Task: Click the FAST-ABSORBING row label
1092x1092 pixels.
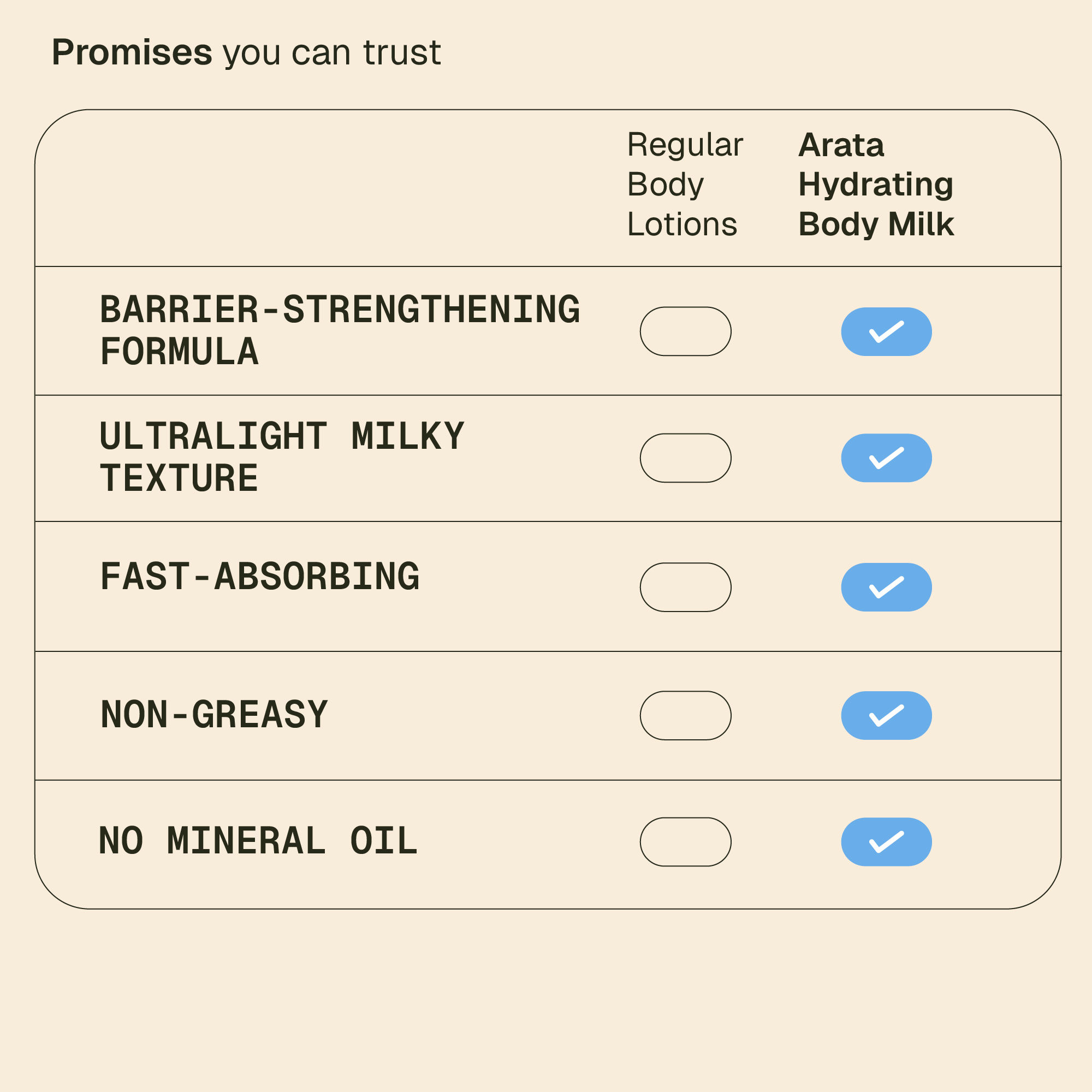Action: 259,577
